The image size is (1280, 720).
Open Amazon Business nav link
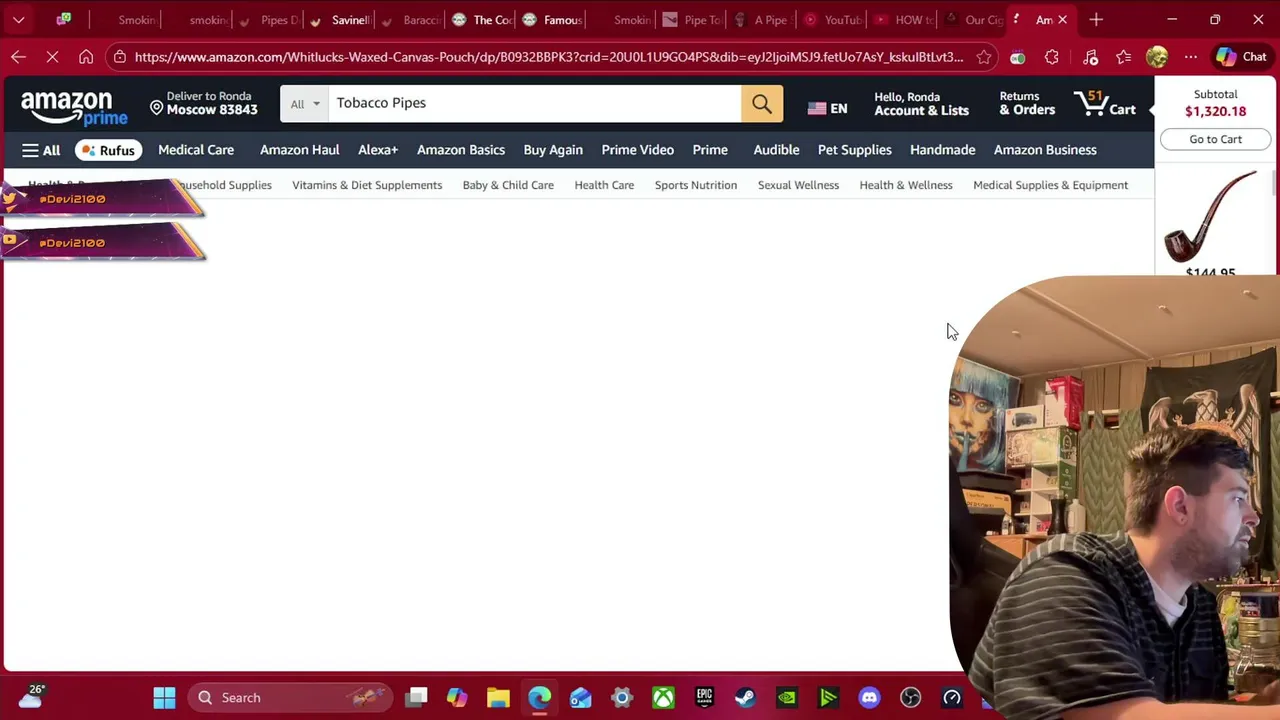1045,150
